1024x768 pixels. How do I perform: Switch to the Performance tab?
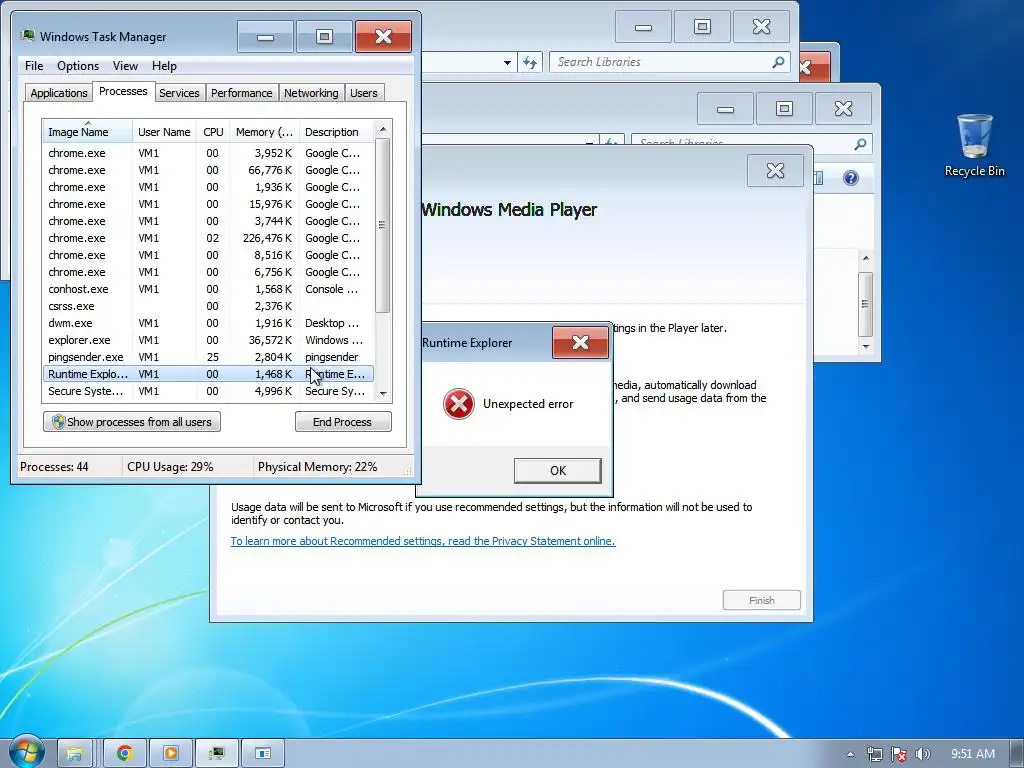241,93
